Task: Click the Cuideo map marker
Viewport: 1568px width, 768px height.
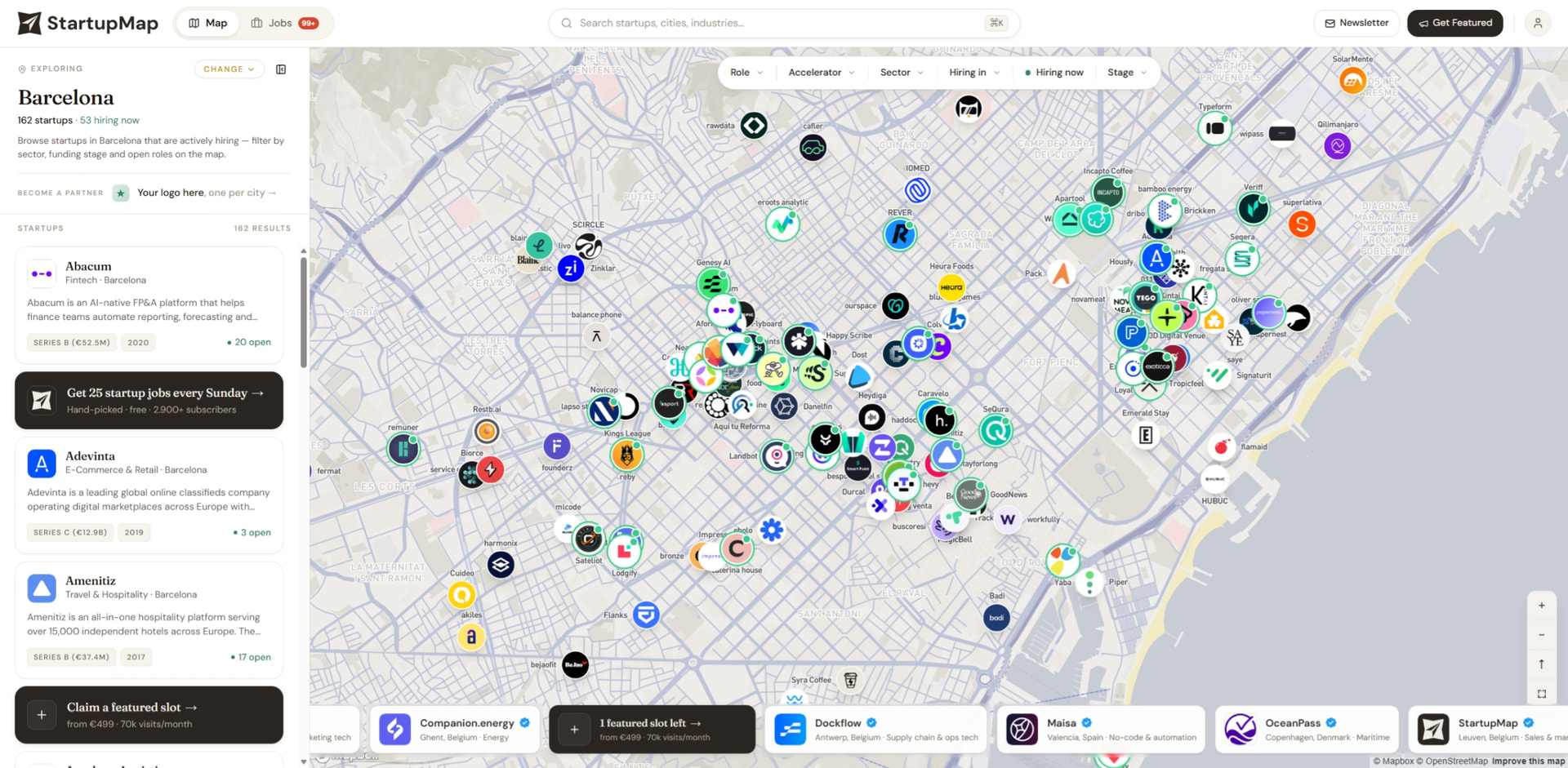Action: (461, 595)
